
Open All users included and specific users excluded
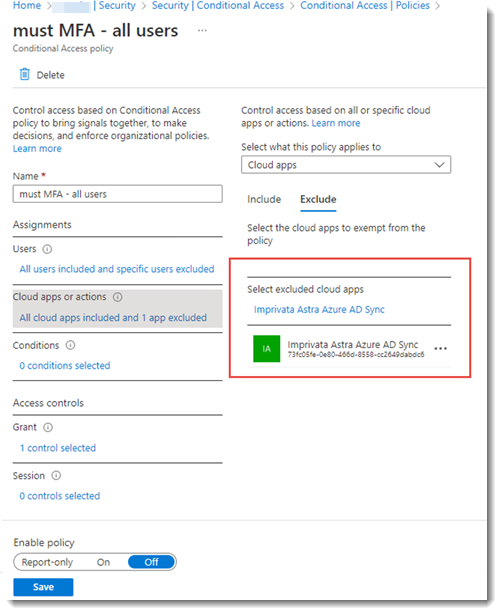[117, 269]
